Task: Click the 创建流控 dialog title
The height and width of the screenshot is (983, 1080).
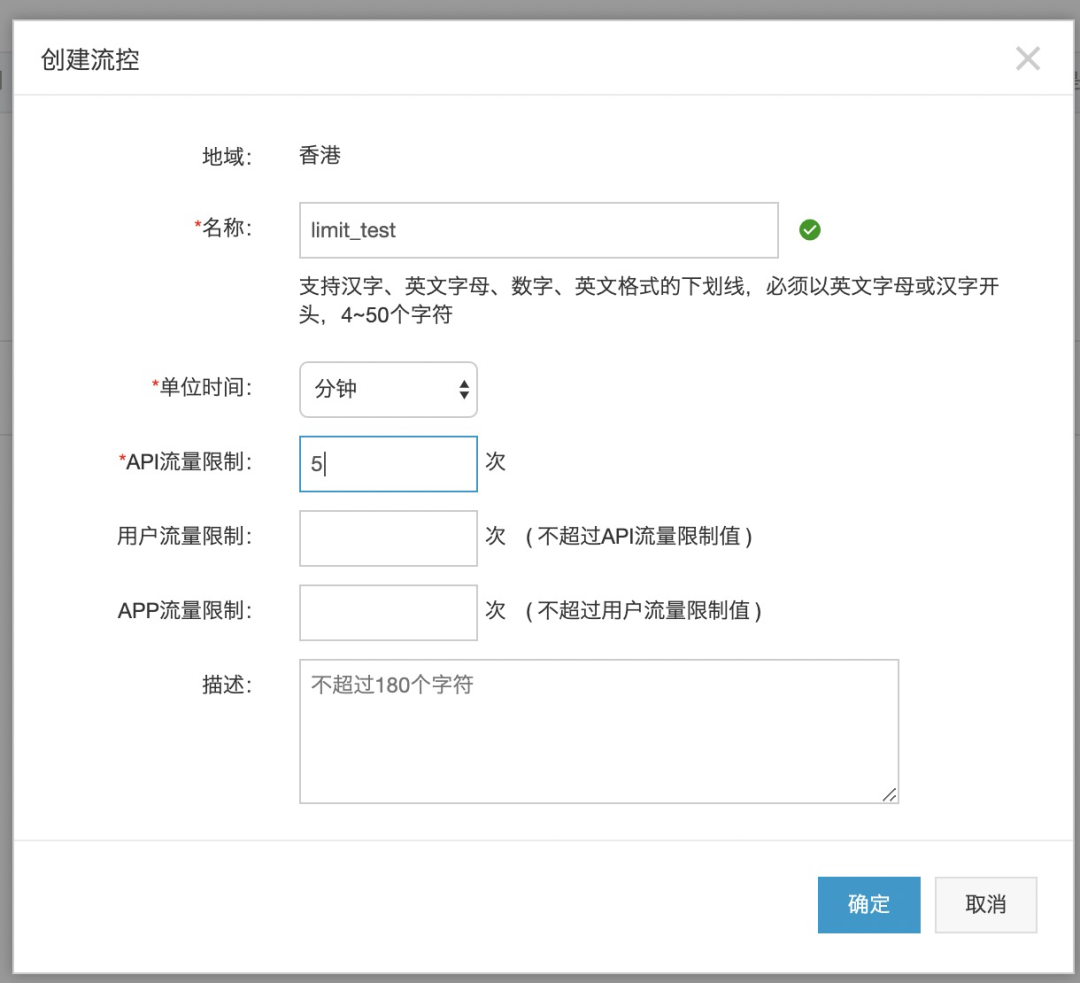Action: (90, 59)
